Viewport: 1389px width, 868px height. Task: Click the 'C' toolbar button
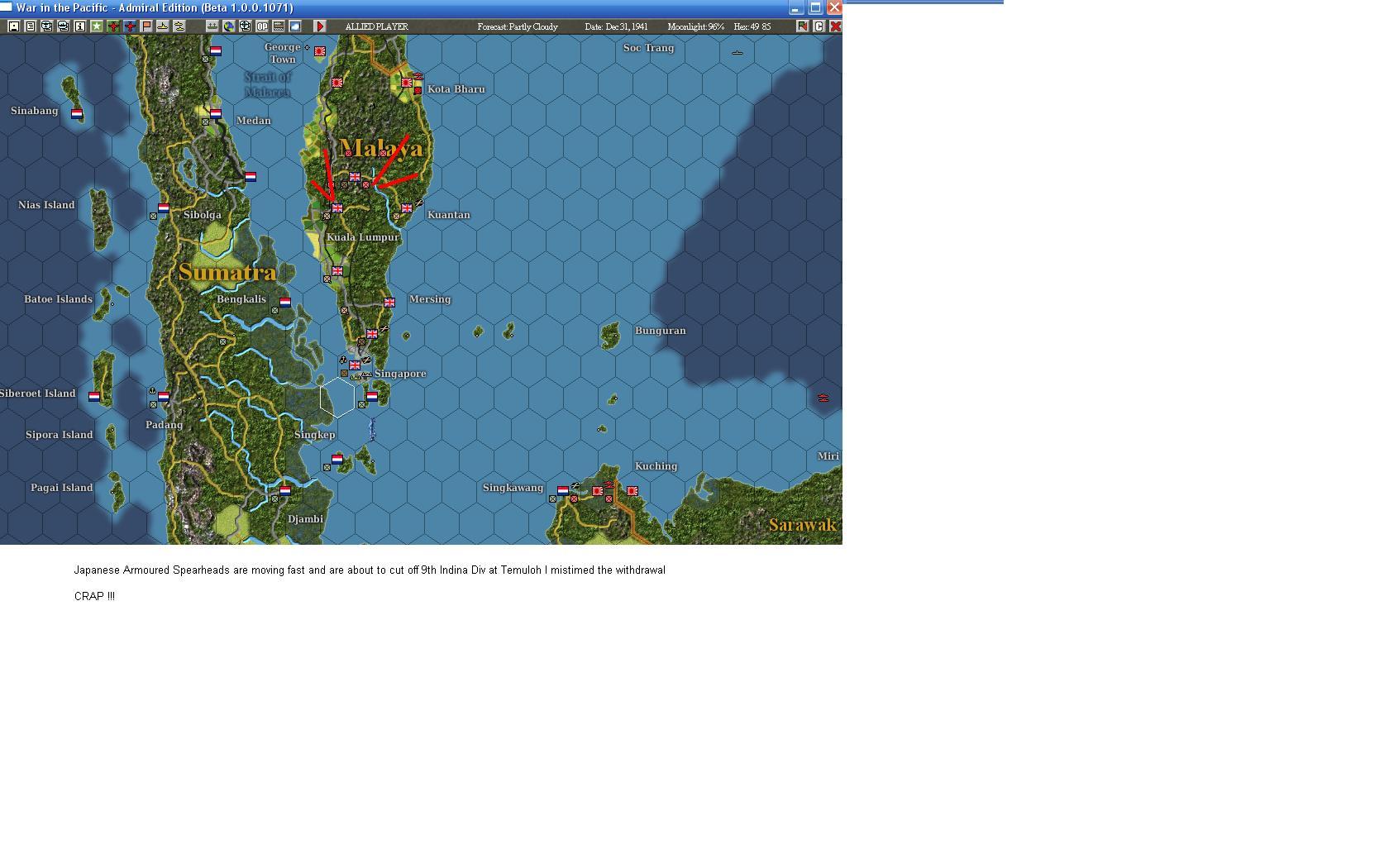(819, 26)
